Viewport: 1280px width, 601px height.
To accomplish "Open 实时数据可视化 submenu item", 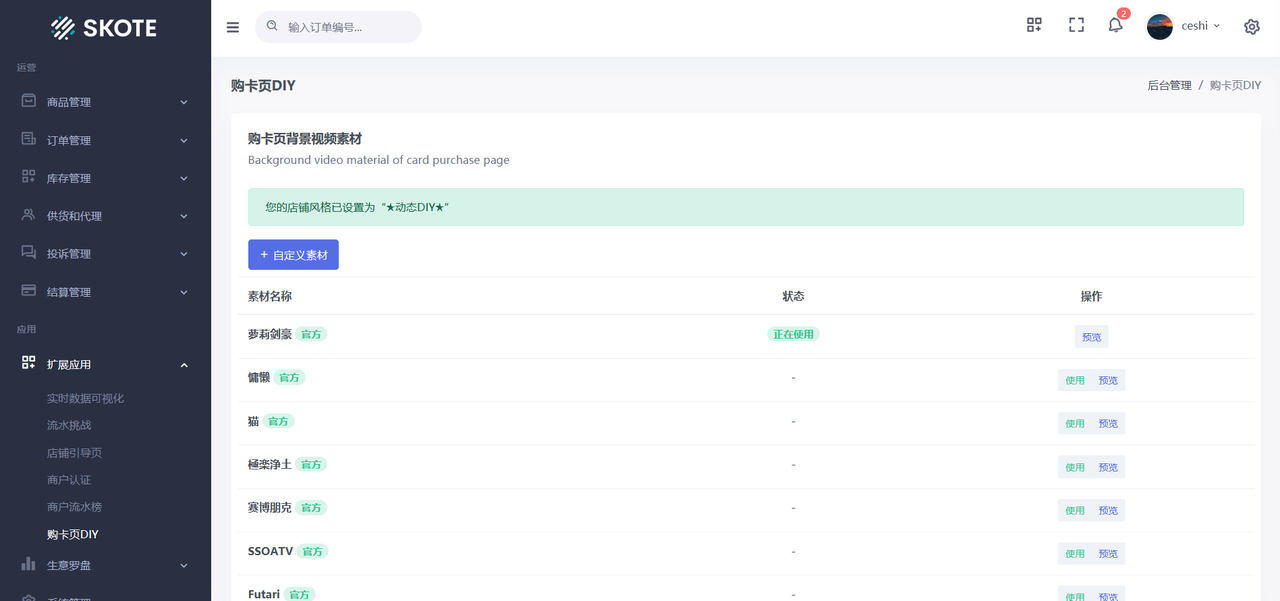I will tap(86, 398).
